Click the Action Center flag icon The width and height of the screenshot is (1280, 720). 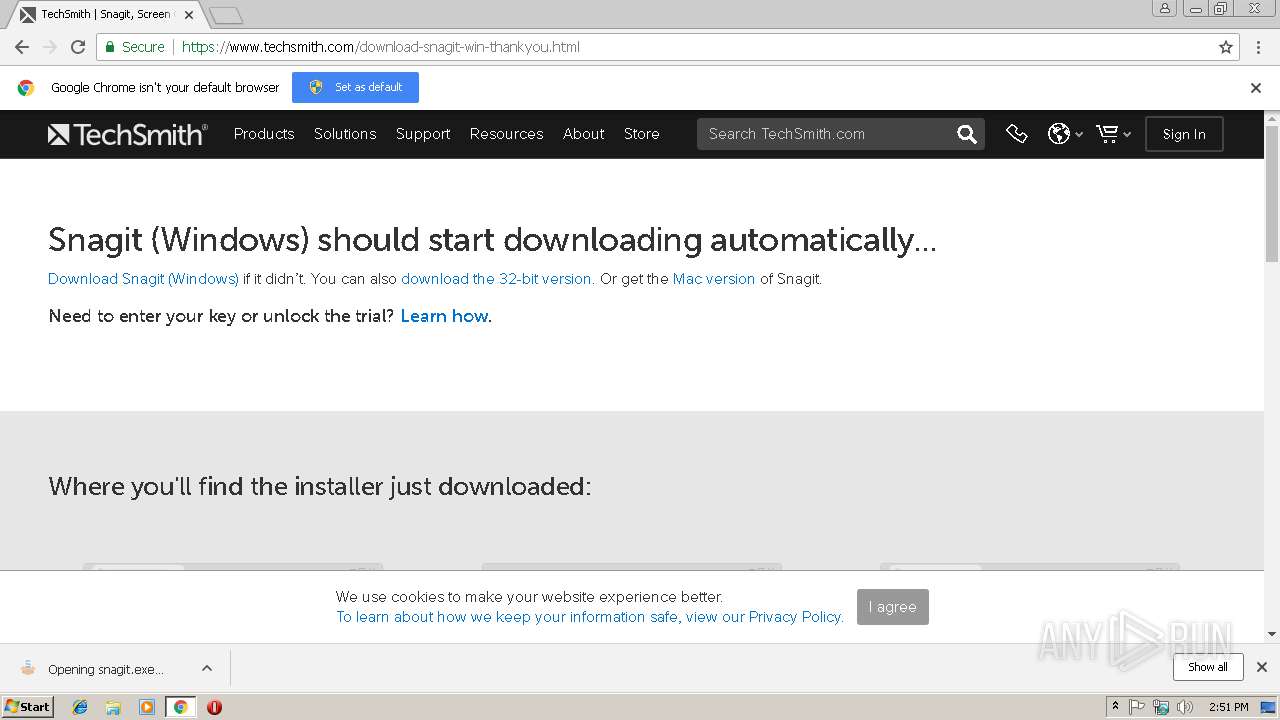1137,707
